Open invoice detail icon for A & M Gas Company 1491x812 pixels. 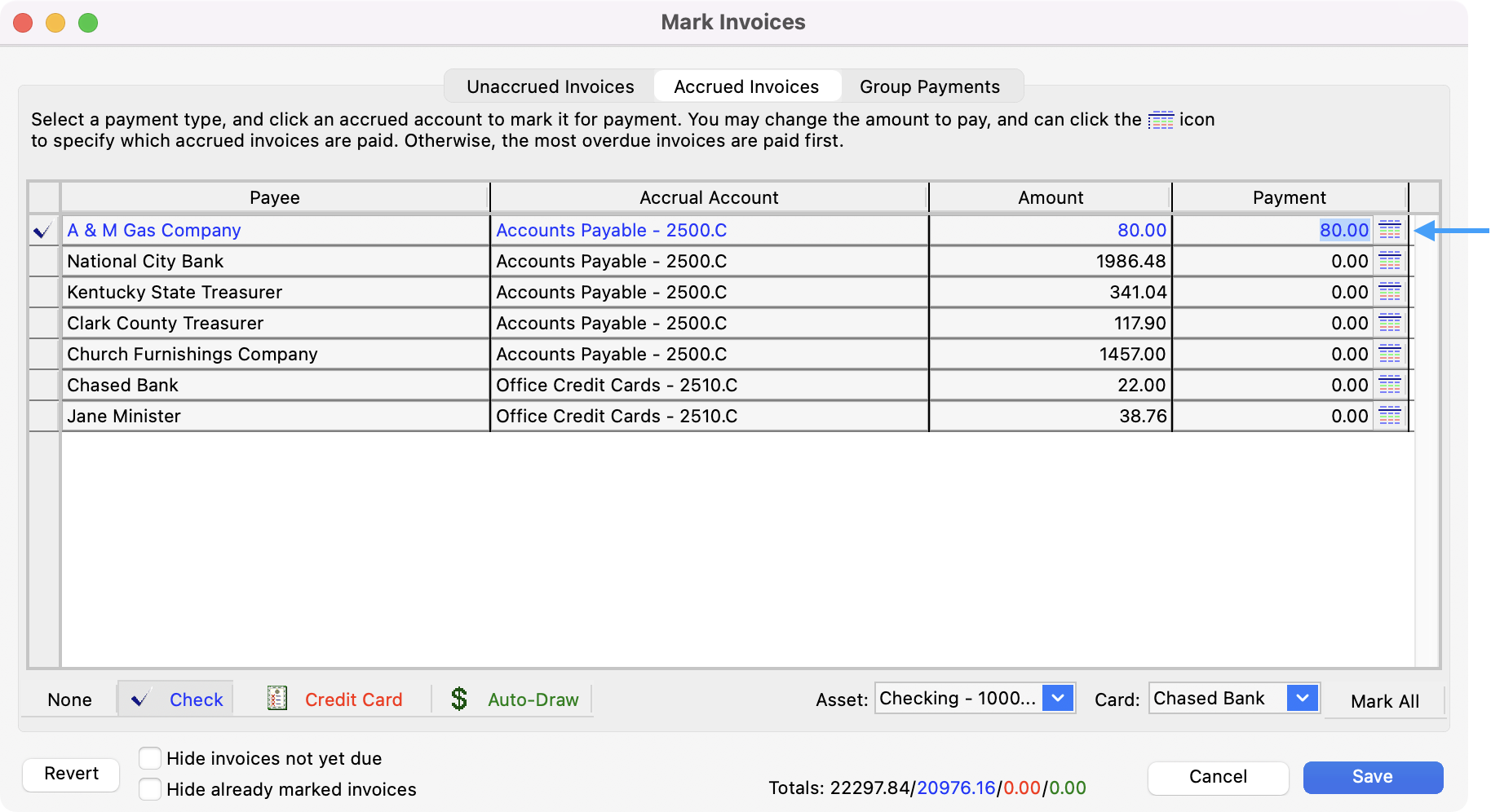click(1389, 231)
